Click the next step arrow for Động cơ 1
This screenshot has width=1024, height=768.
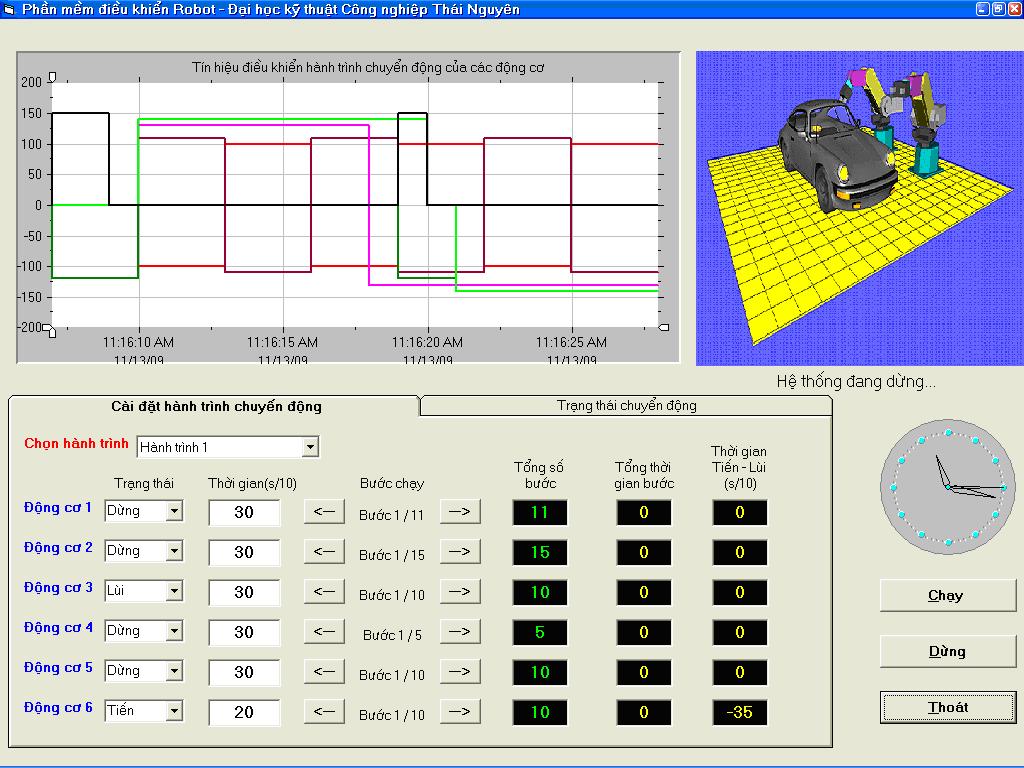pos(460,512)
